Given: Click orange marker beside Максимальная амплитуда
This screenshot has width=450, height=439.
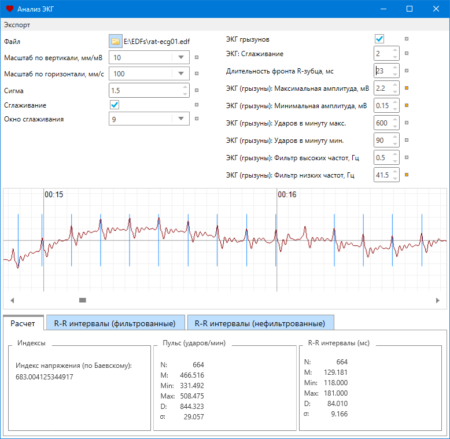Looking at the screenshot, I should [406, 88].
